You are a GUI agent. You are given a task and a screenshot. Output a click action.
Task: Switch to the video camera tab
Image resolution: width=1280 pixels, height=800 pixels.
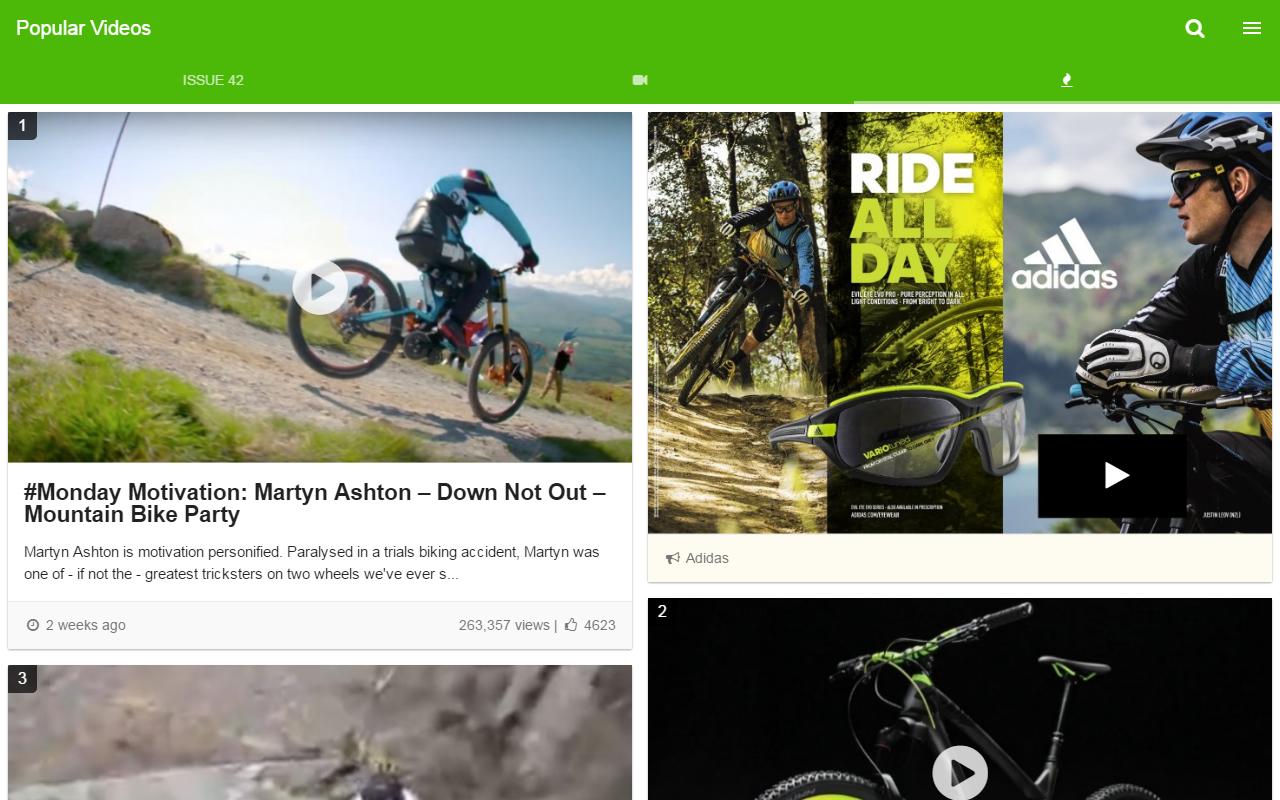[640, 80]
